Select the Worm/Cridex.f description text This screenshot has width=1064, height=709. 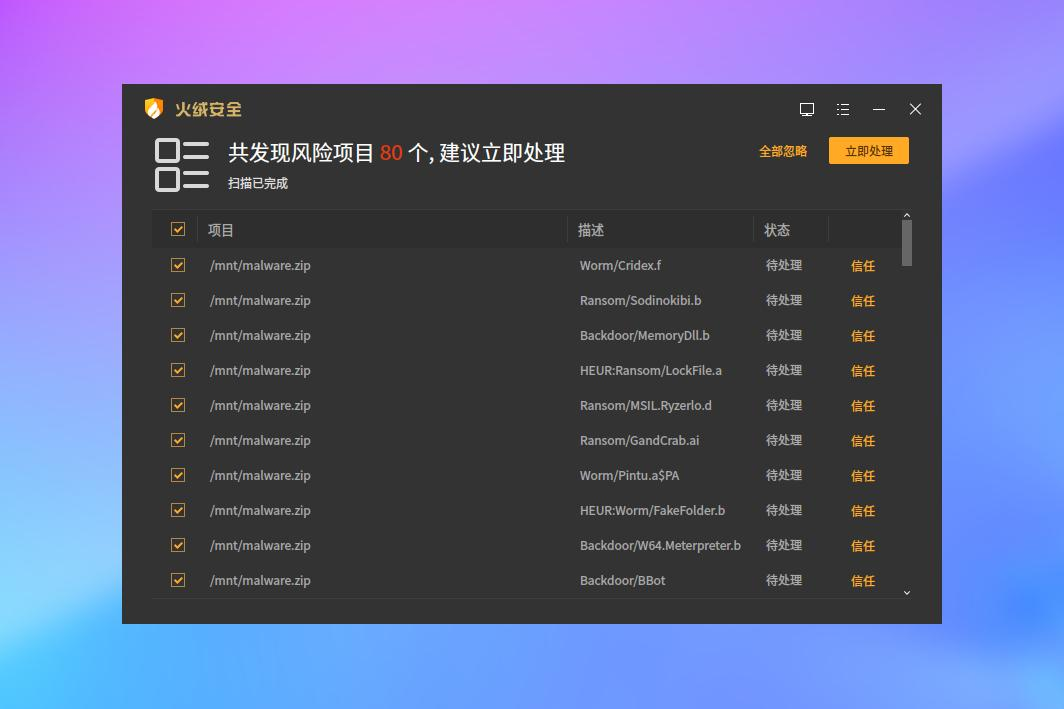click(x=620, y=265)
